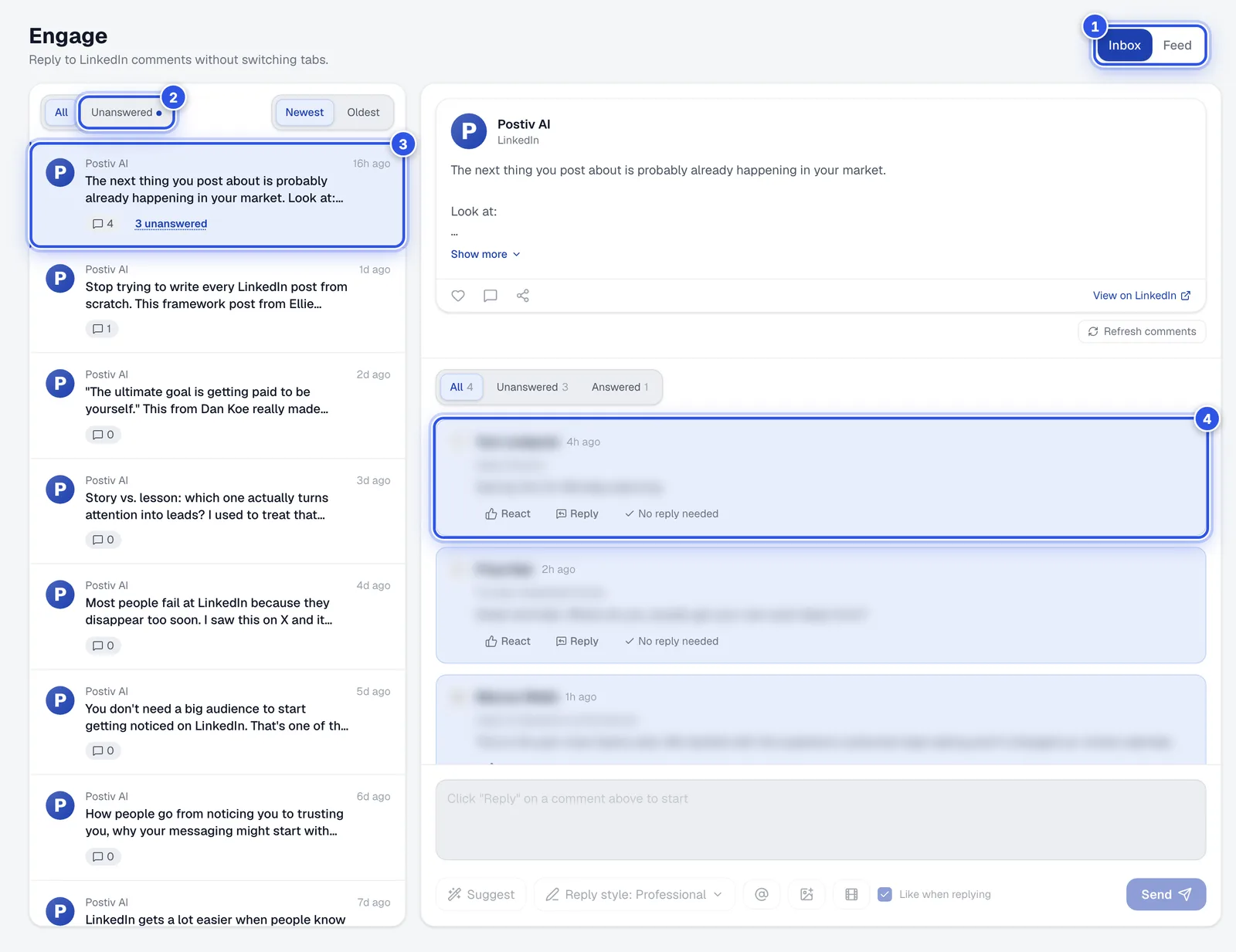The width and height of the screenshot is (1236, 952).
Task: Click the add image icon in reply toolbar
Action: (806, 894)
